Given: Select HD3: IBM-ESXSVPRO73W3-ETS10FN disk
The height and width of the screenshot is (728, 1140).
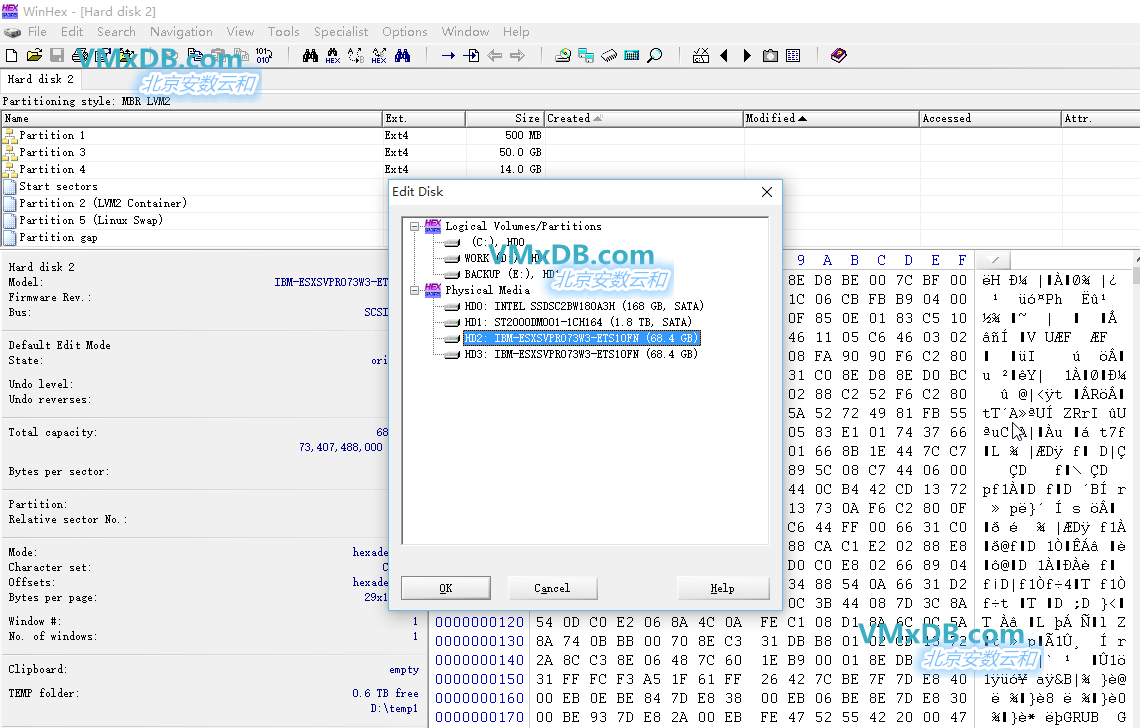Looking at the screenshot, I should (x=582, y=354).
